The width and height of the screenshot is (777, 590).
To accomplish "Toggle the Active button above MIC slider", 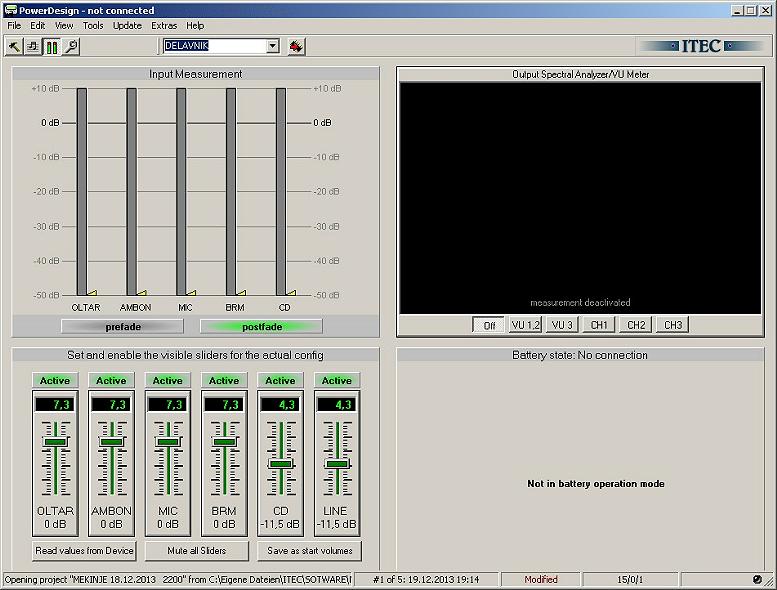I will click(167, 380).
